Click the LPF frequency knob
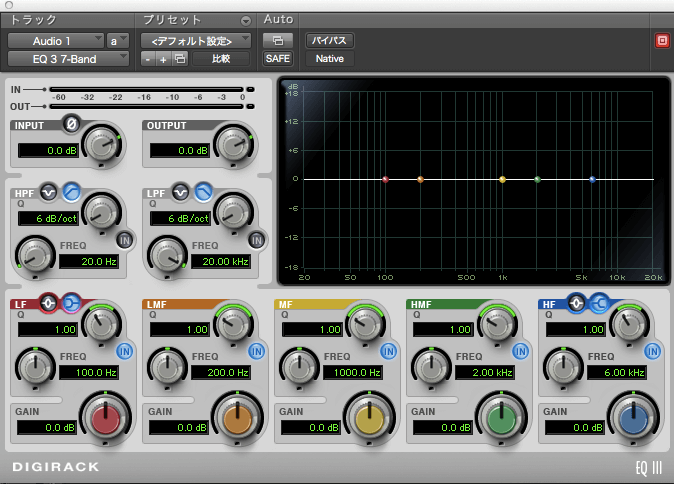The height and width of the screenshot is (484, 674). (x=167, y=257)
